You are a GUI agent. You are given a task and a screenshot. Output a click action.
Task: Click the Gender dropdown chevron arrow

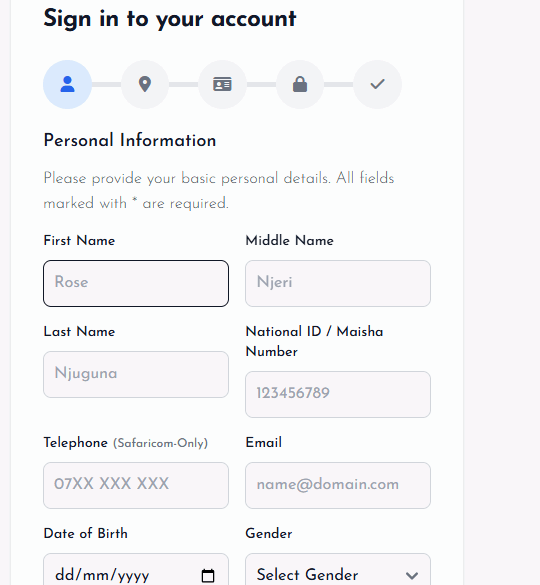[x=412, y=576]
